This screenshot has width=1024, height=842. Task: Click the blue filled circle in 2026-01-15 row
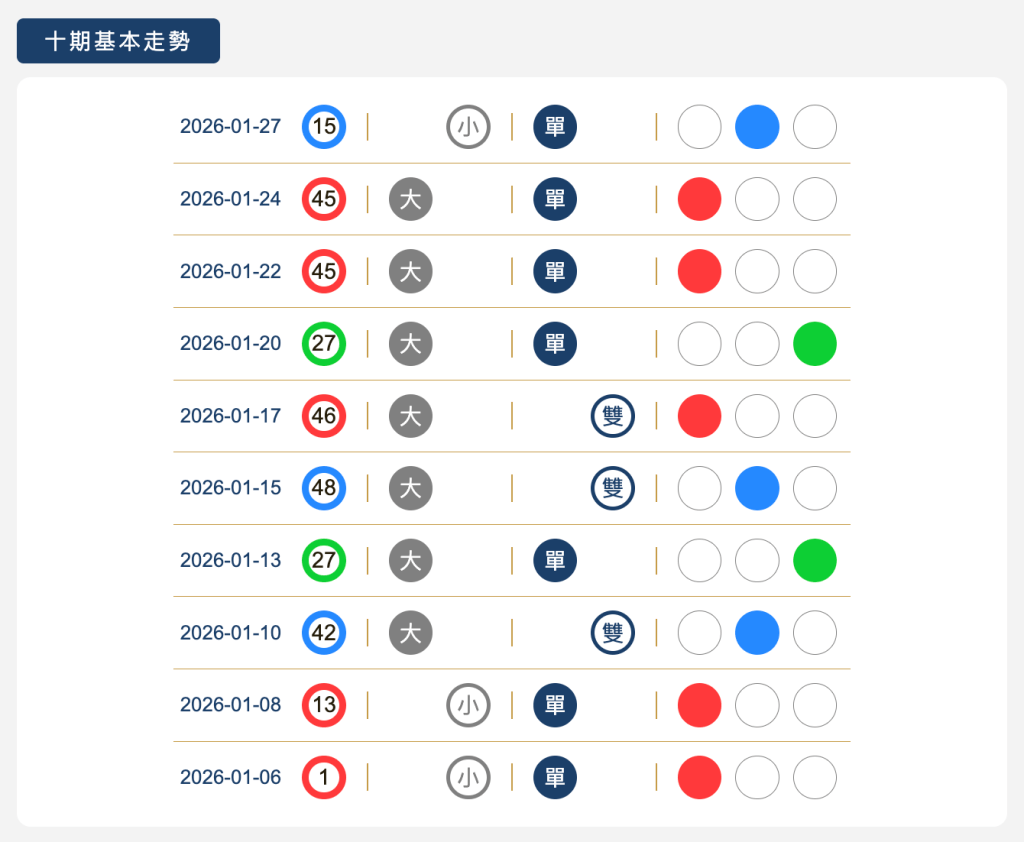click(757, 488)
